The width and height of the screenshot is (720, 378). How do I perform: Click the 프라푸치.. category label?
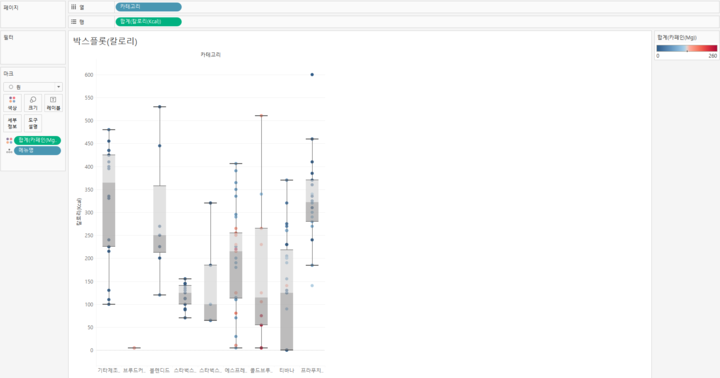point(312,370)
